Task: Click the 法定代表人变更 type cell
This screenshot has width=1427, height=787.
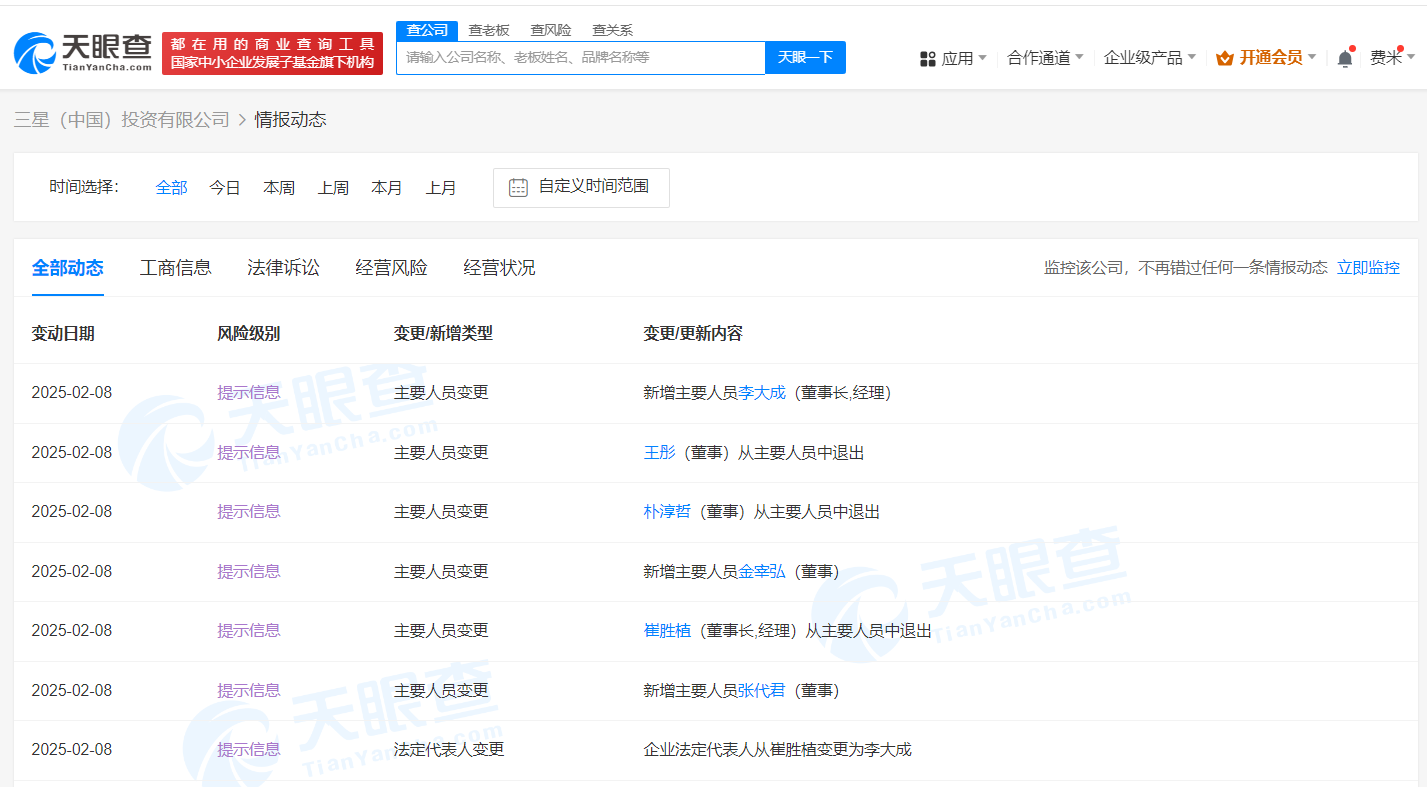Action: tap(449, 749)
